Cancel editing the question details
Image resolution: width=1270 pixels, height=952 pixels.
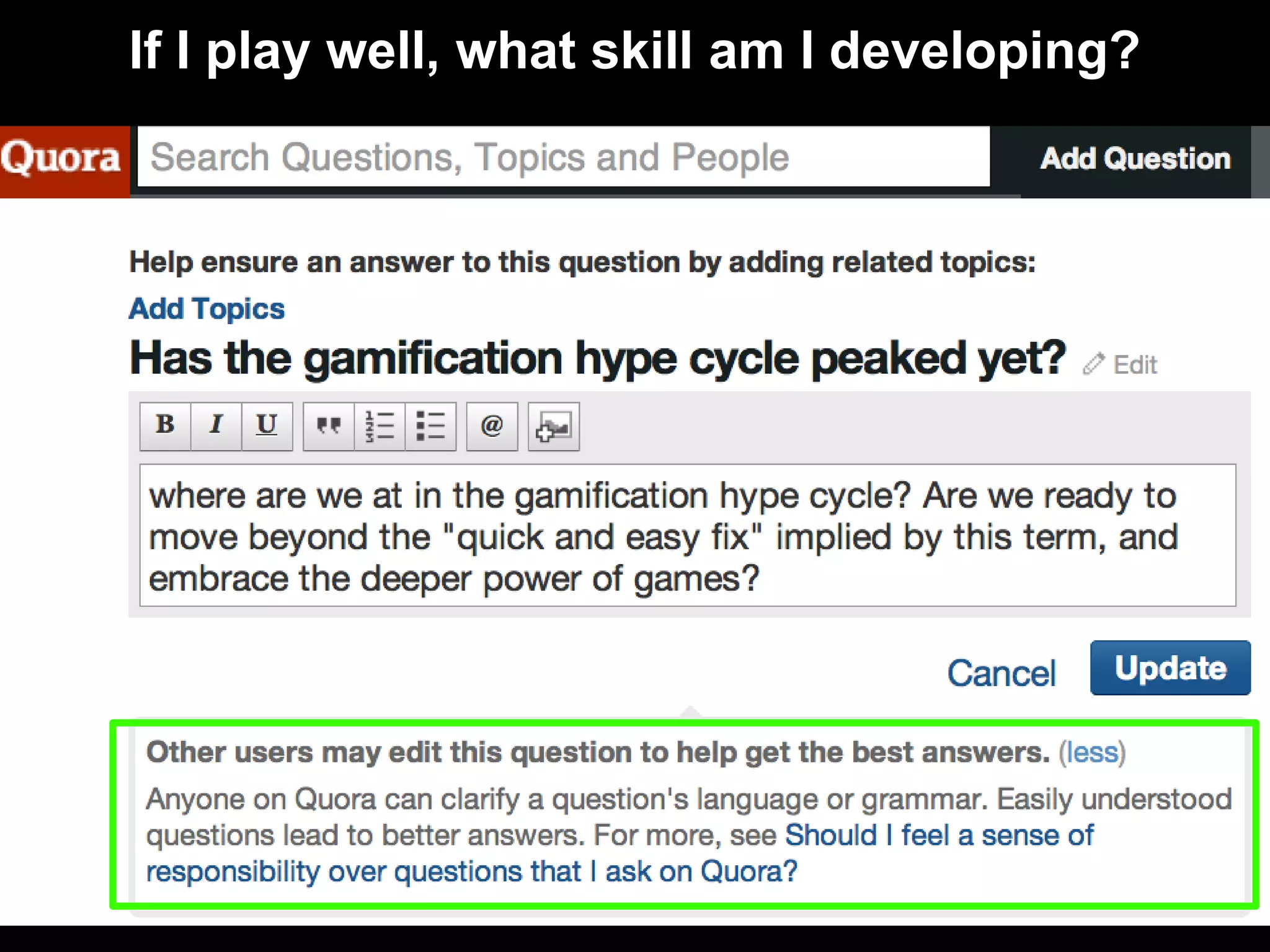point(1001,673)
